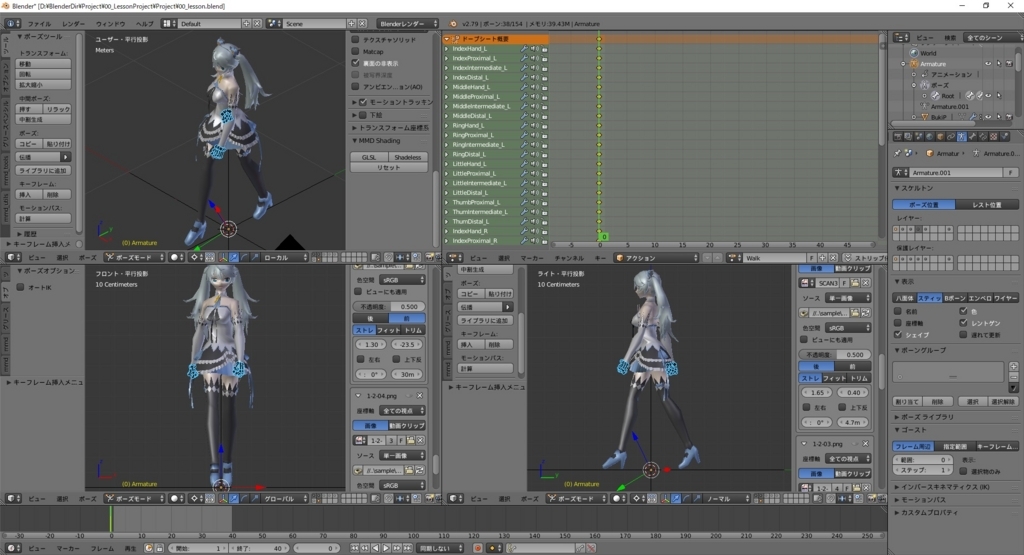
Task: Jump to the timeline end frame
Action: 407,548
